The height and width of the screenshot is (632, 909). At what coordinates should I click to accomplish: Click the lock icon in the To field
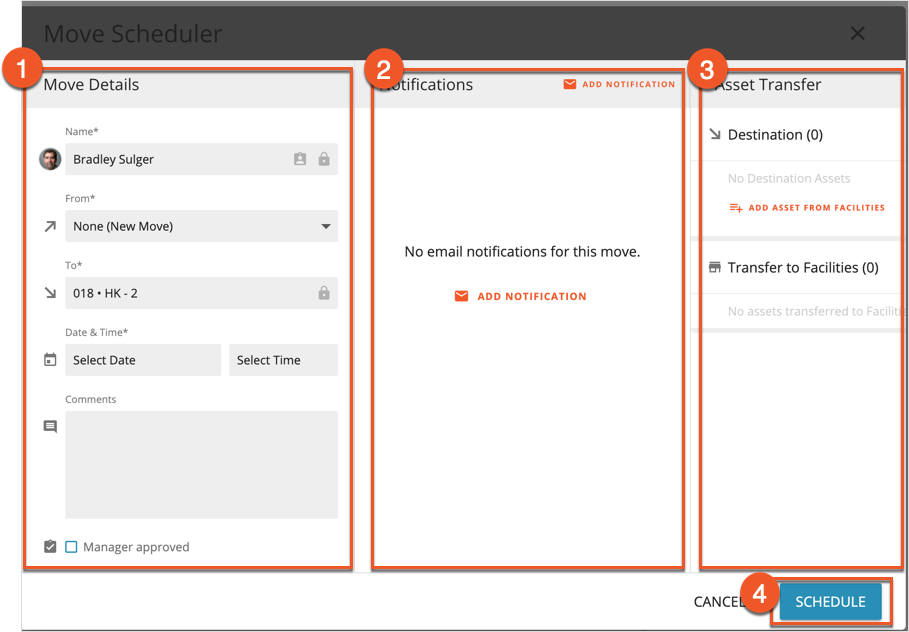coord(323,293)
